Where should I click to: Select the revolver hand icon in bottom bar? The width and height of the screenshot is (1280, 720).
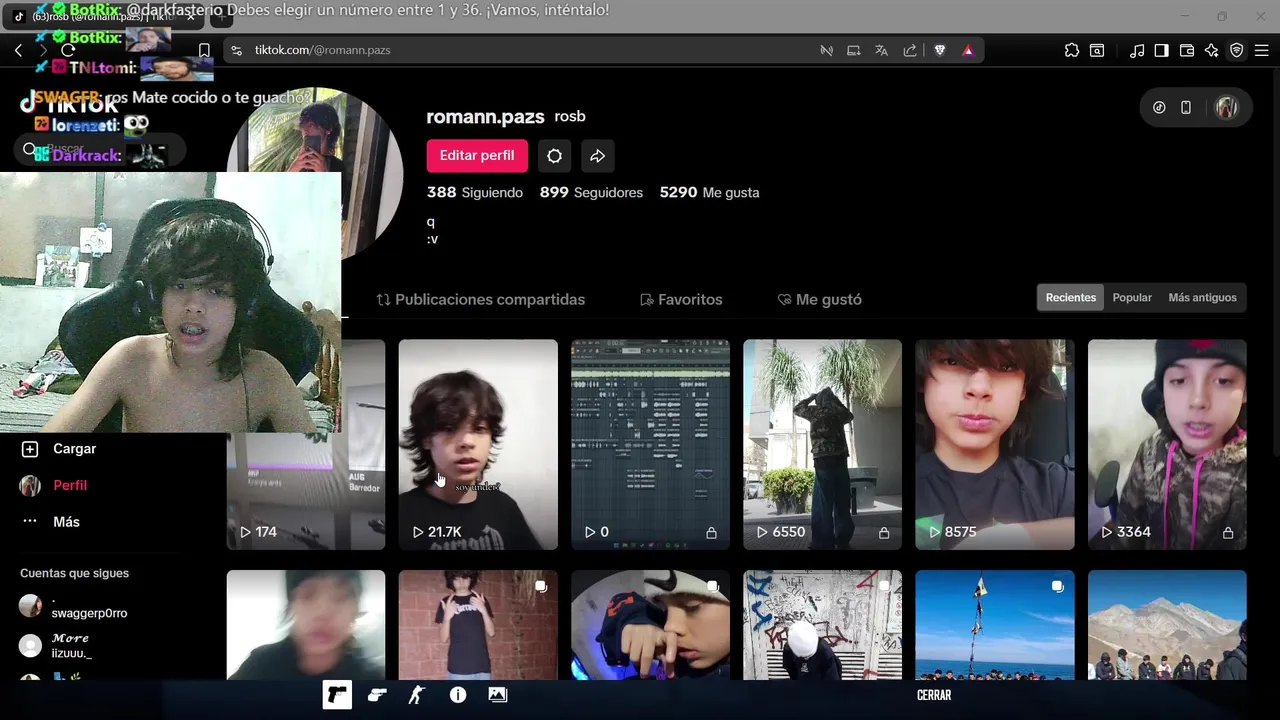click(x=377, y=695)
